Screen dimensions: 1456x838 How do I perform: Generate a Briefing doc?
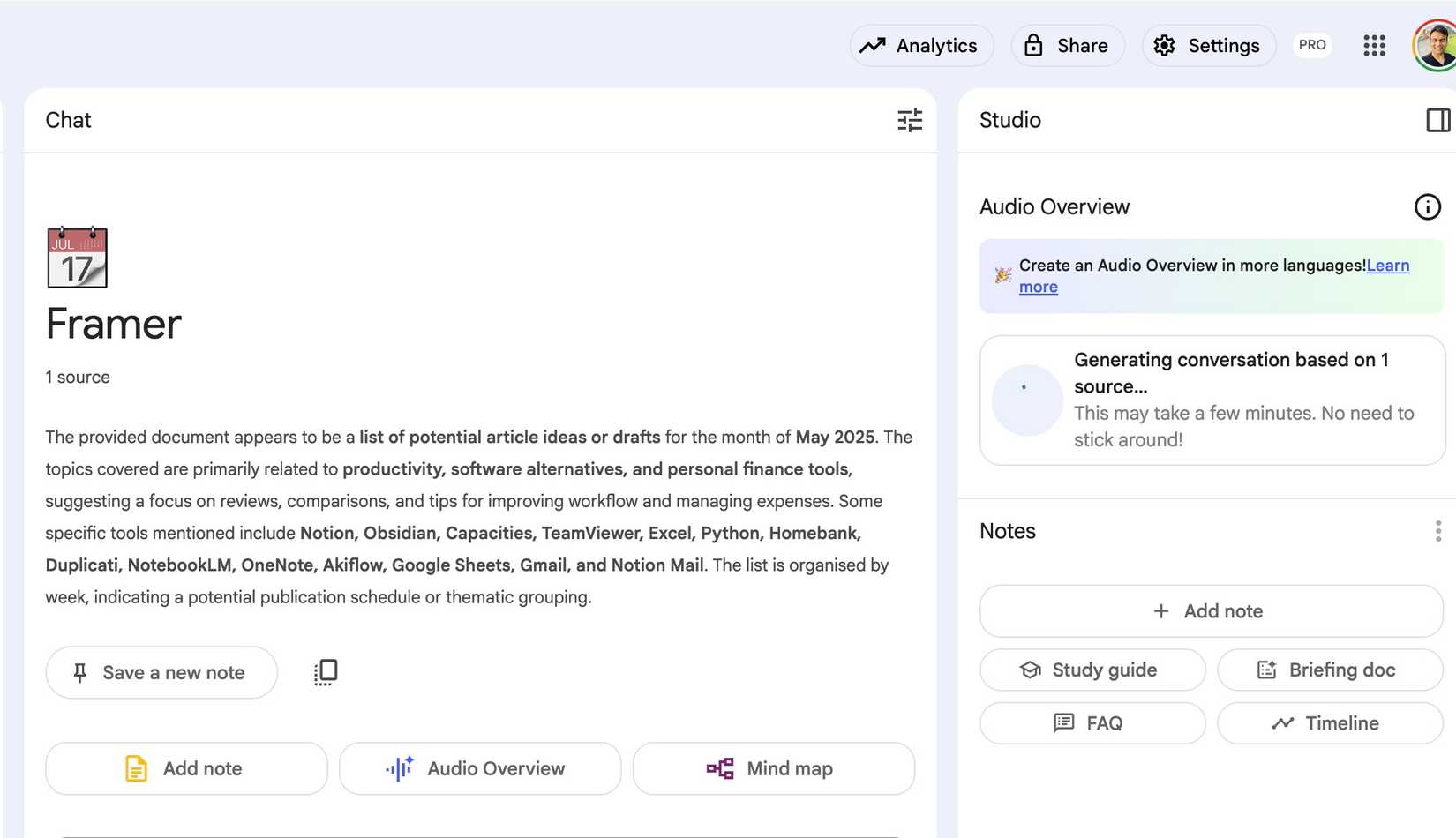[1330, 670]
